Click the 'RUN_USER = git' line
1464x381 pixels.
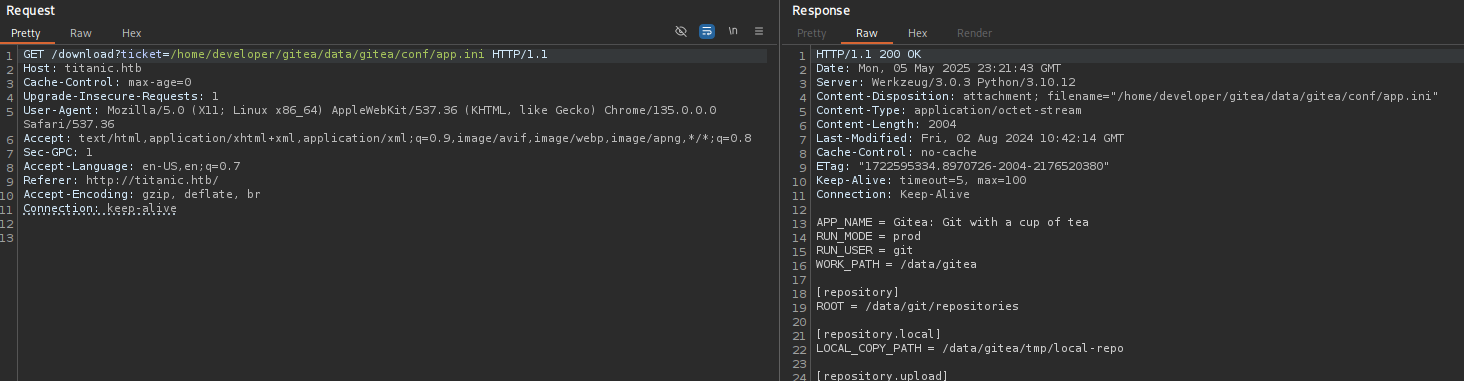[x=865, y=250]
